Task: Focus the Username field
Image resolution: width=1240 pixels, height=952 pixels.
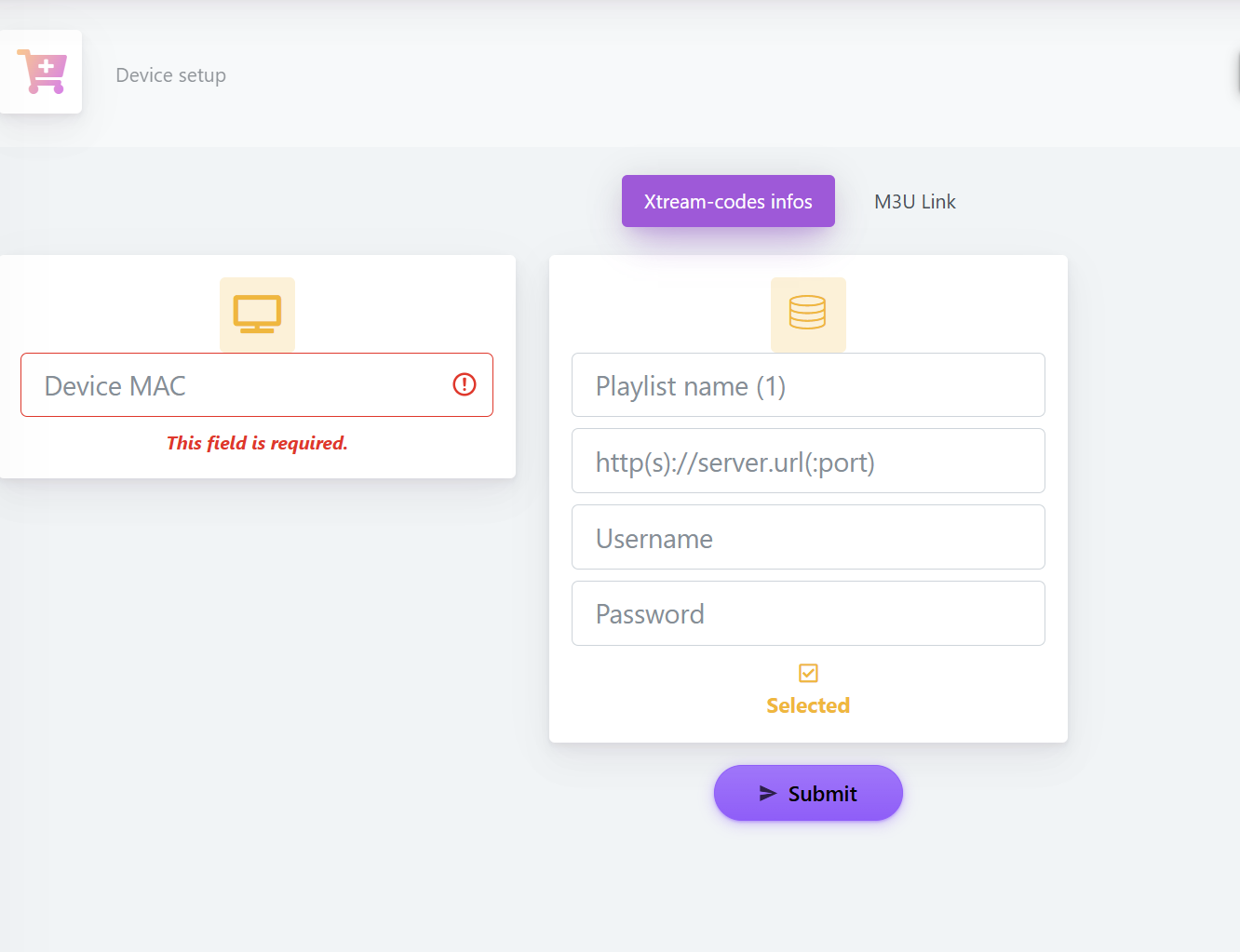Action: point(808,537)
